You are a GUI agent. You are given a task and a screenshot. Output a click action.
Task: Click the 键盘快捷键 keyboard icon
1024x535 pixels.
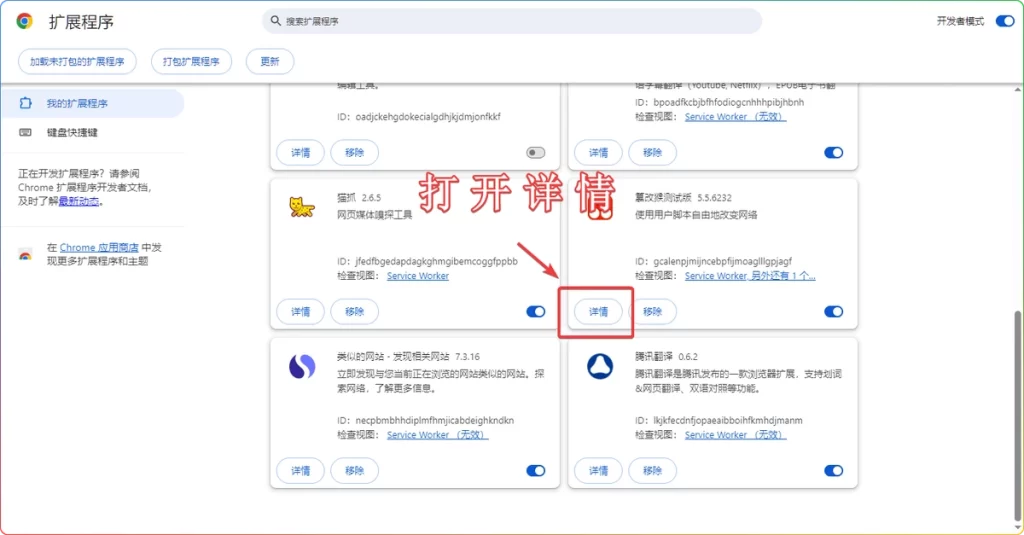[25, 132]
